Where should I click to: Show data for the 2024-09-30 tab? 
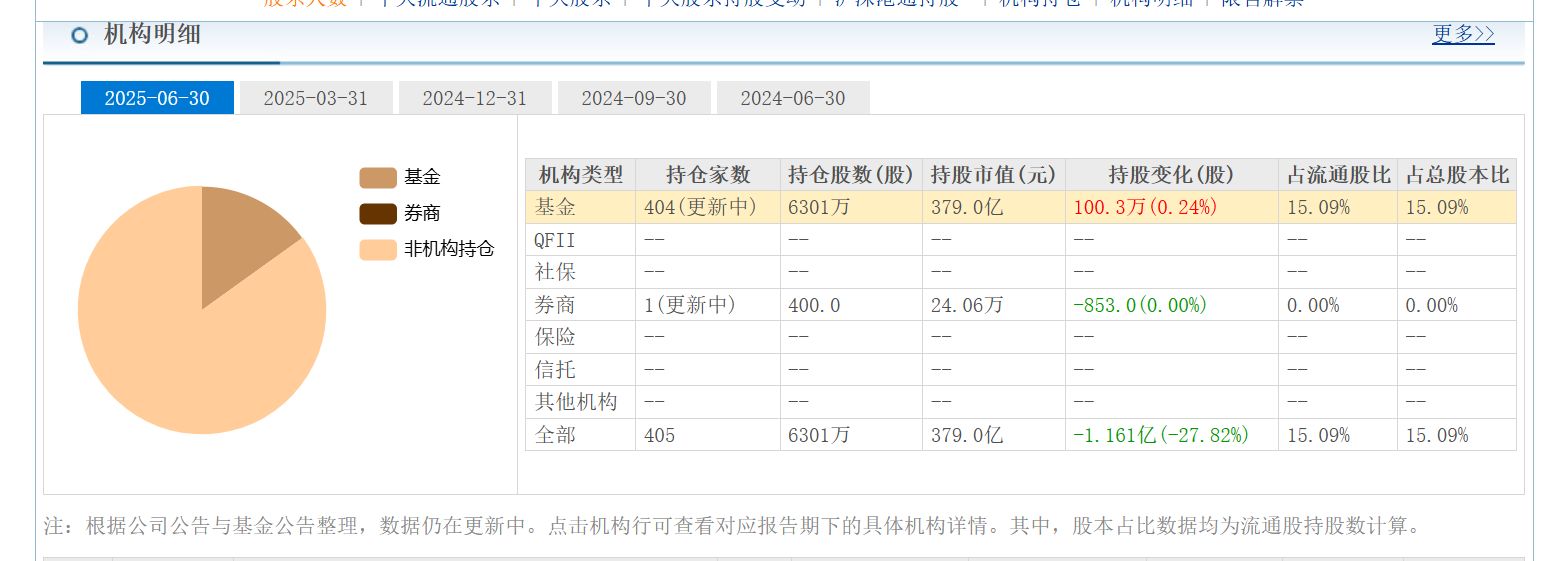pos(634,98)
